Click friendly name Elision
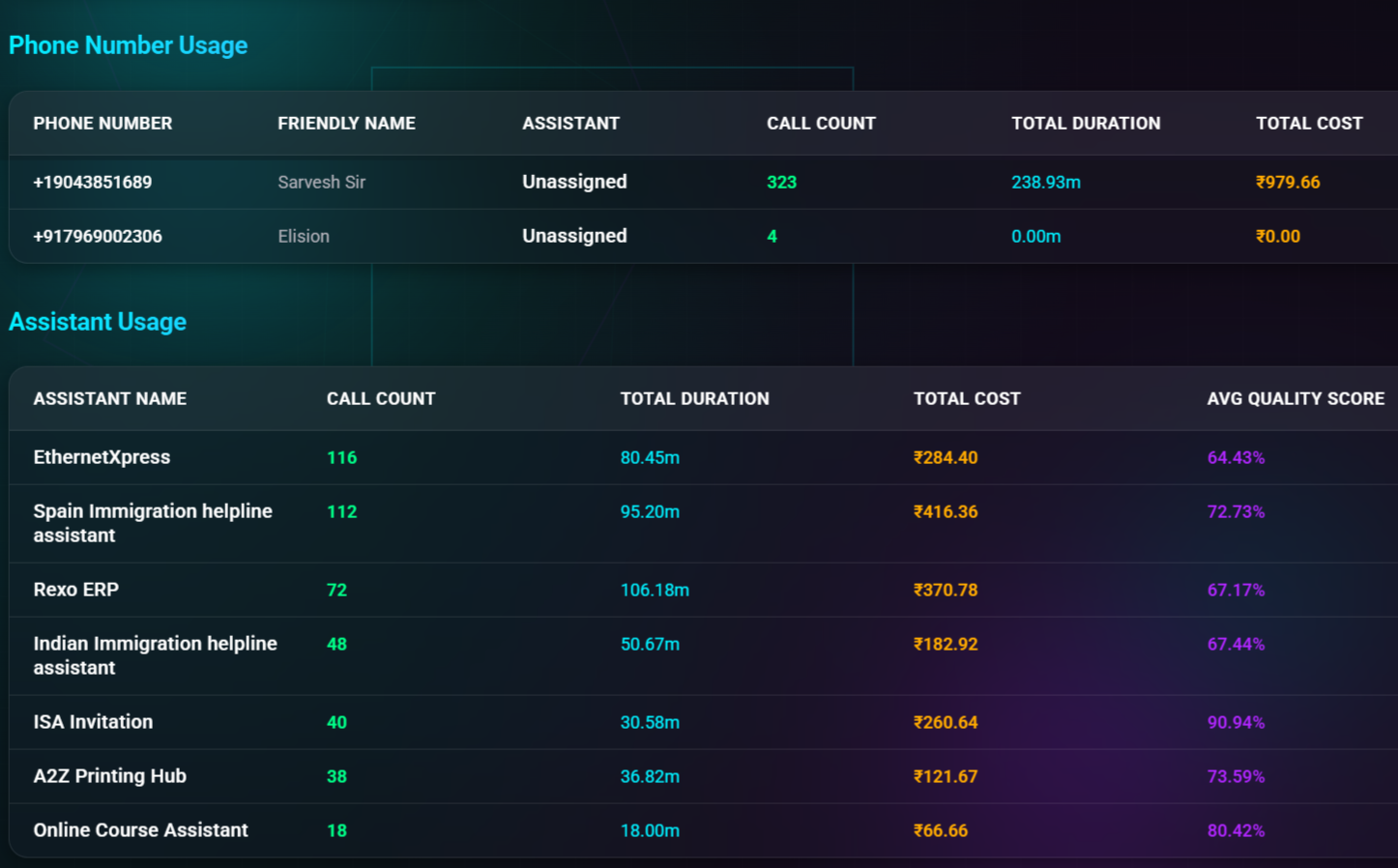 point(304,236)
